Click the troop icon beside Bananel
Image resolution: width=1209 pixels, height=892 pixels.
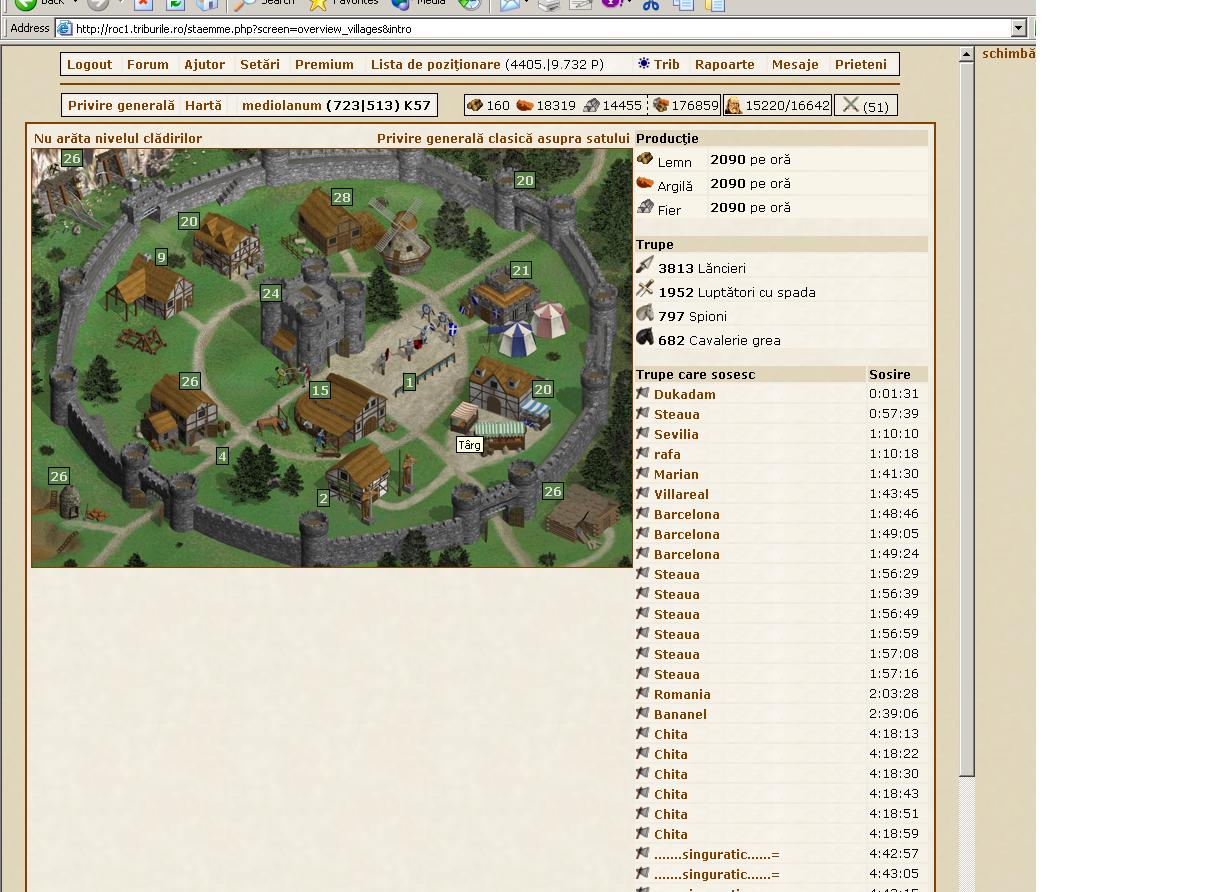click(643, 713)
